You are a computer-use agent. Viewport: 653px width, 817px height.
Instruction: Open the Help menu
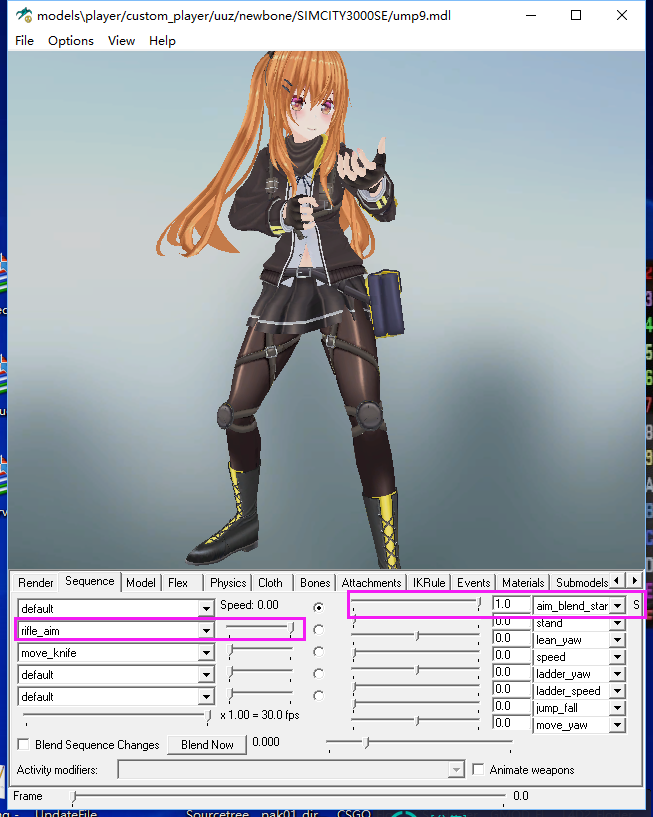tap(162, 41)
